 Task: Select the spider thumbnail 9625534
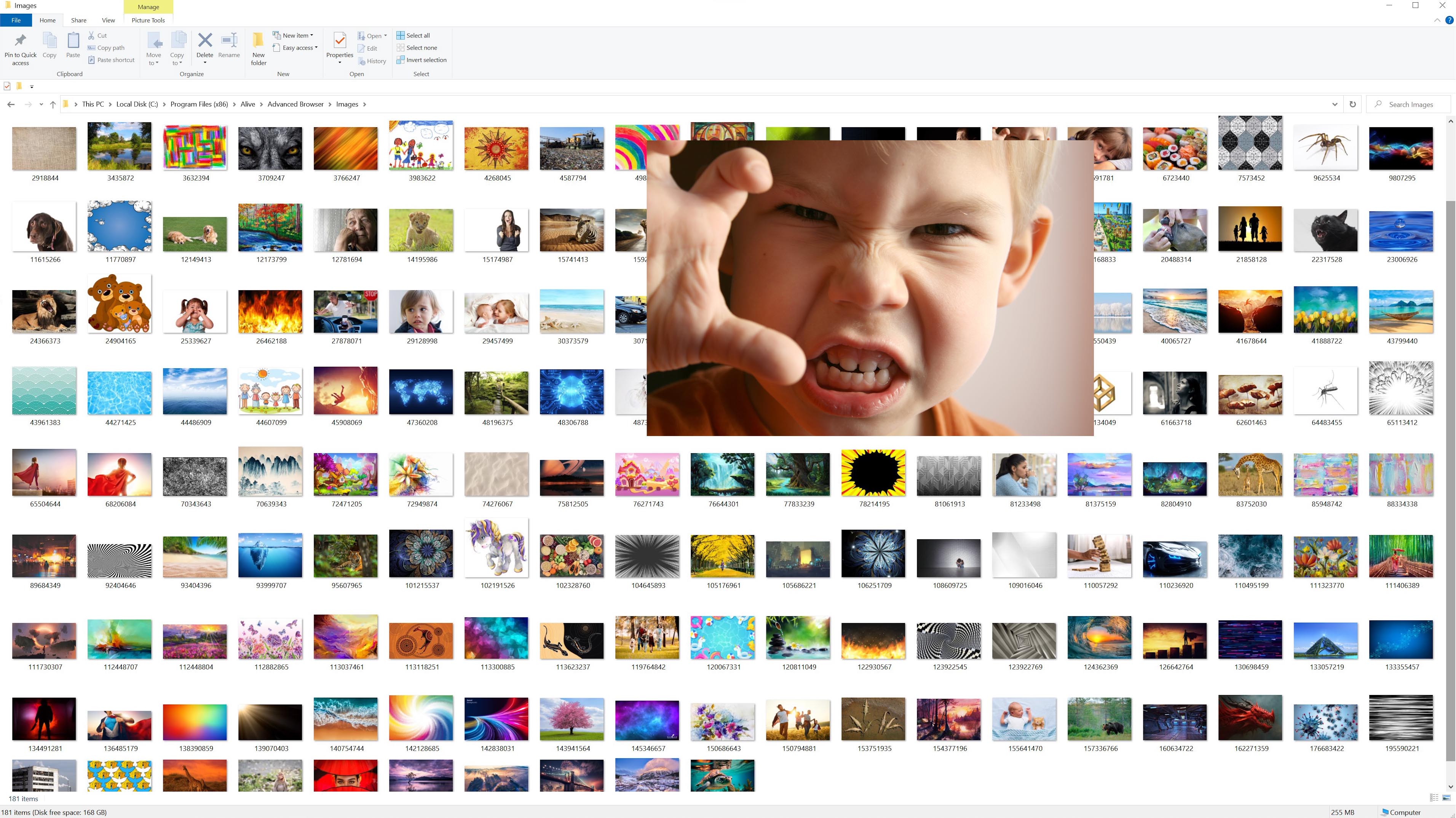pos(1326,148)
